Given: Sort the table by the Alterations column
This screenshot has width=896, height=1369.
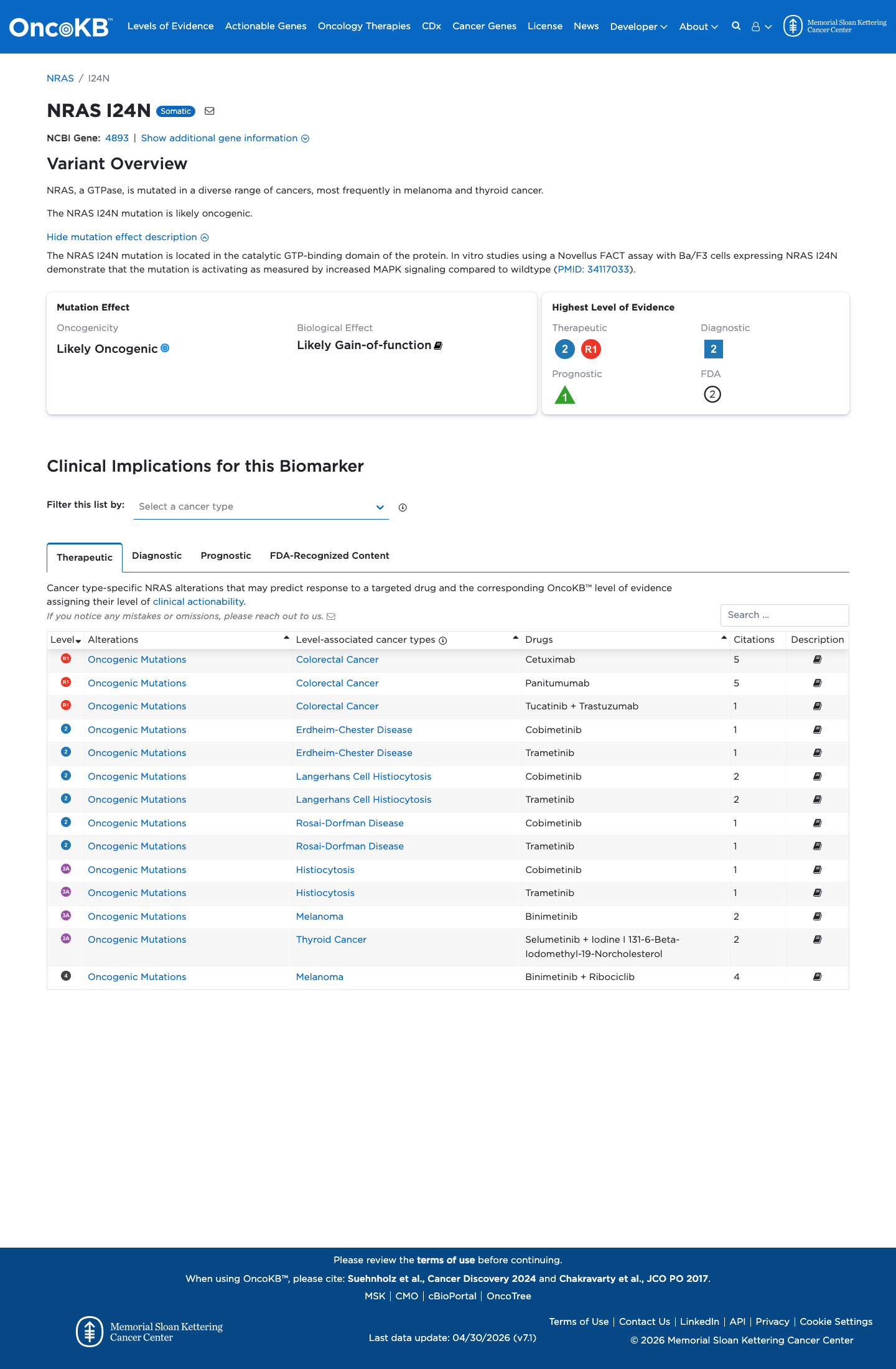Looking at the screenshot, I should click(x=189, y=640).
